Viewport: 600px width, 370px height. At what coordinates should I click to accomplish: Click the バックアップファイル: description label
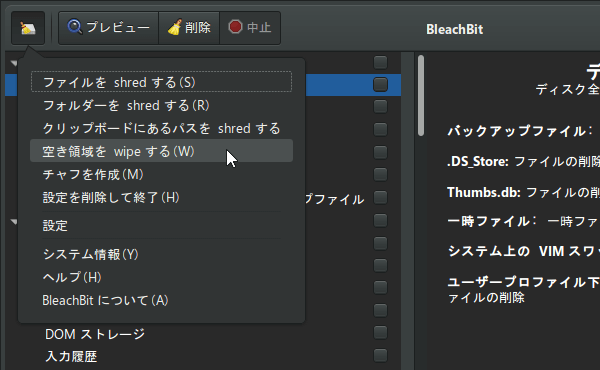point(520,131)
